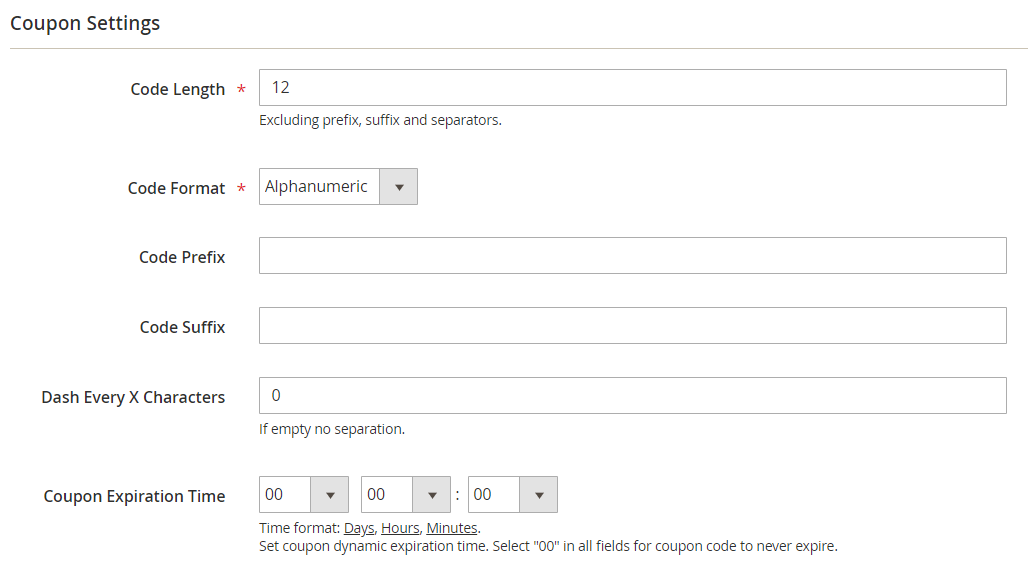The height and width of the screenshot is (572, 1028).
Task: Expand the expiration Minutes dropdown arrow
Action: 539,495
